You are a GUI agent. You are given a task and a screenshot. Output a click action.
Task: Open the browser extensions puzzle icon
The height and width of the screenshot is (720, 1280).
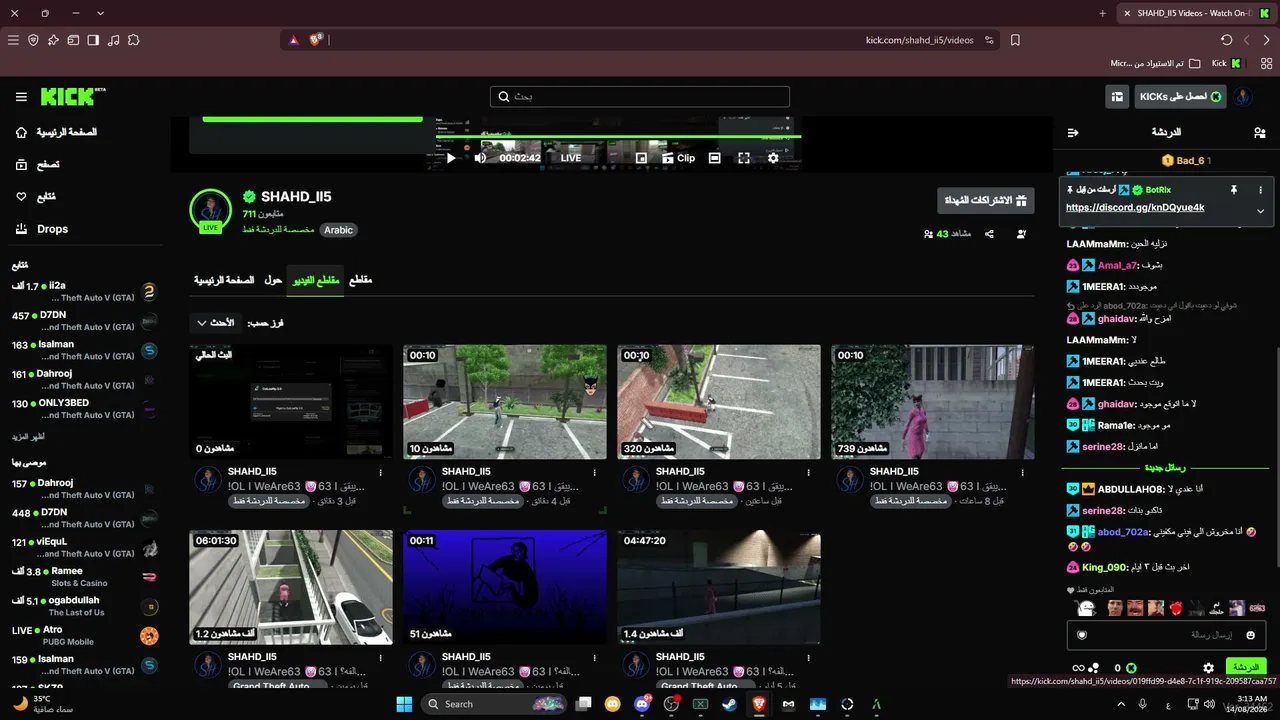coord(133,40)
